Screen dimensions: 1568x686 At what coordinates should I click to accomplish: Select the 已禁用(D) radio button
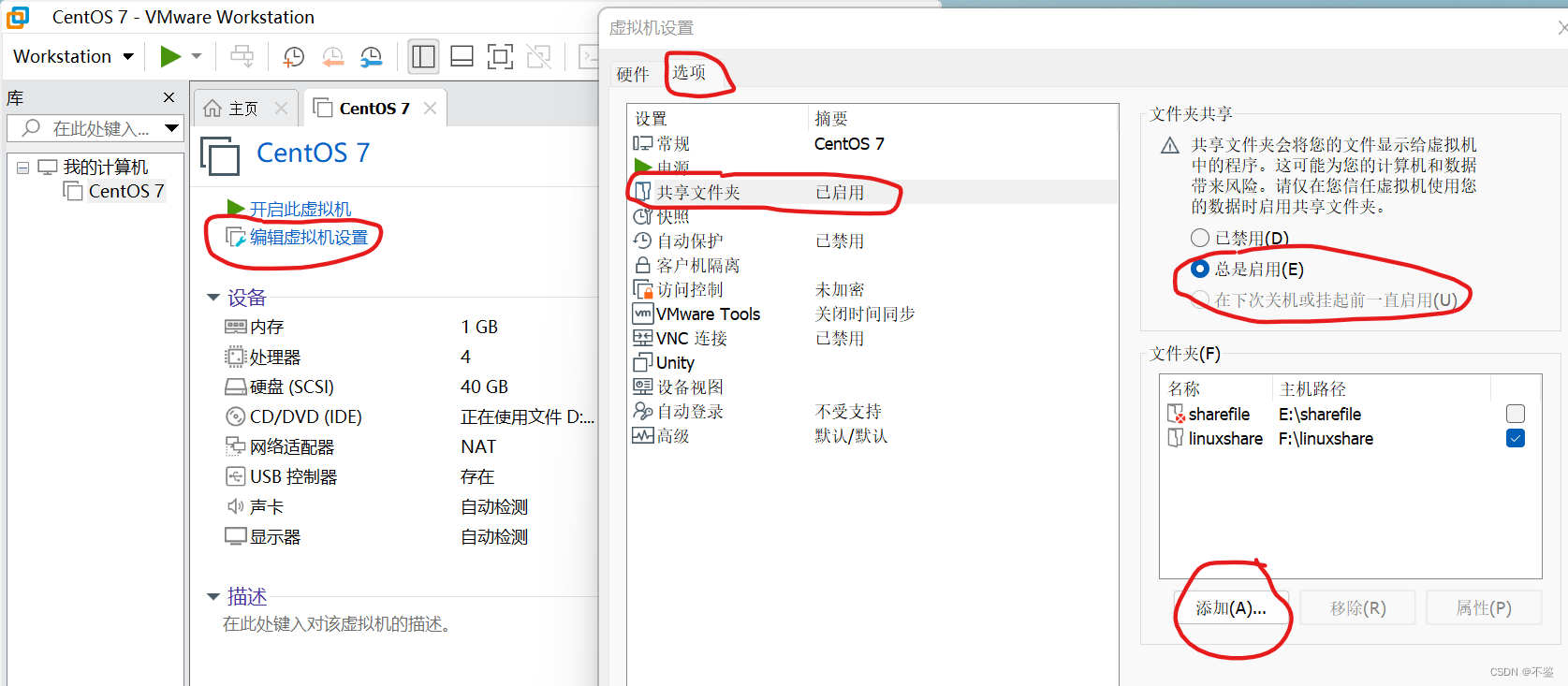click(x=1199, y=238)
